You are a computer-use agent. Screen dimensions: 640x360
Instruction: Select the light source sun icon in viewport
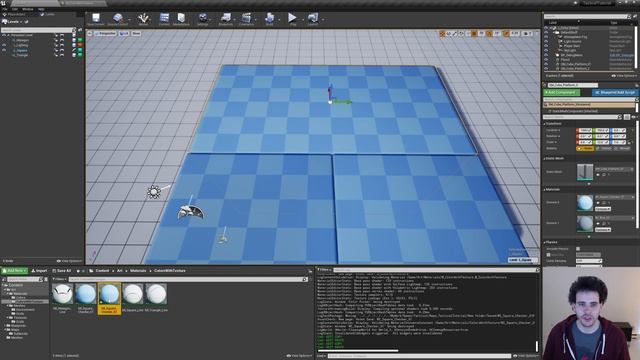click(x=154, y=192)
